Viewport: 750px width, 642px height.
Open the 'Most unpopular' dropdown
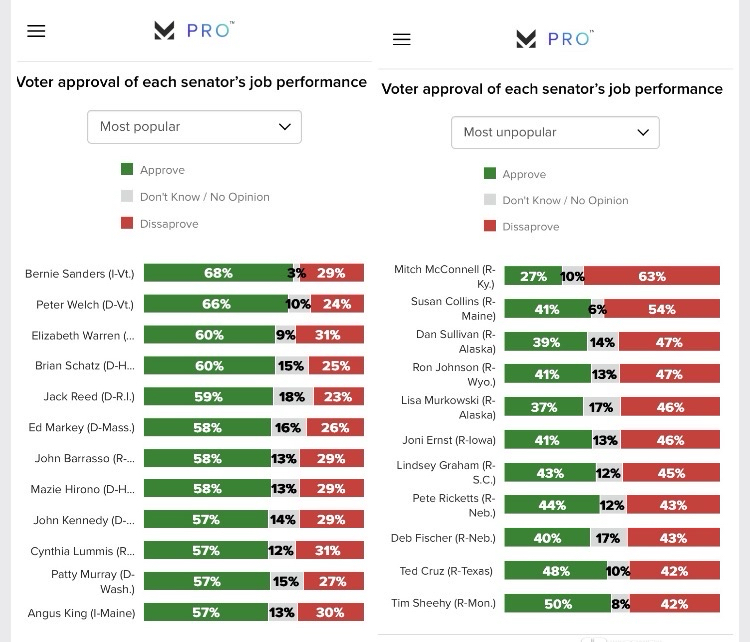555,132
